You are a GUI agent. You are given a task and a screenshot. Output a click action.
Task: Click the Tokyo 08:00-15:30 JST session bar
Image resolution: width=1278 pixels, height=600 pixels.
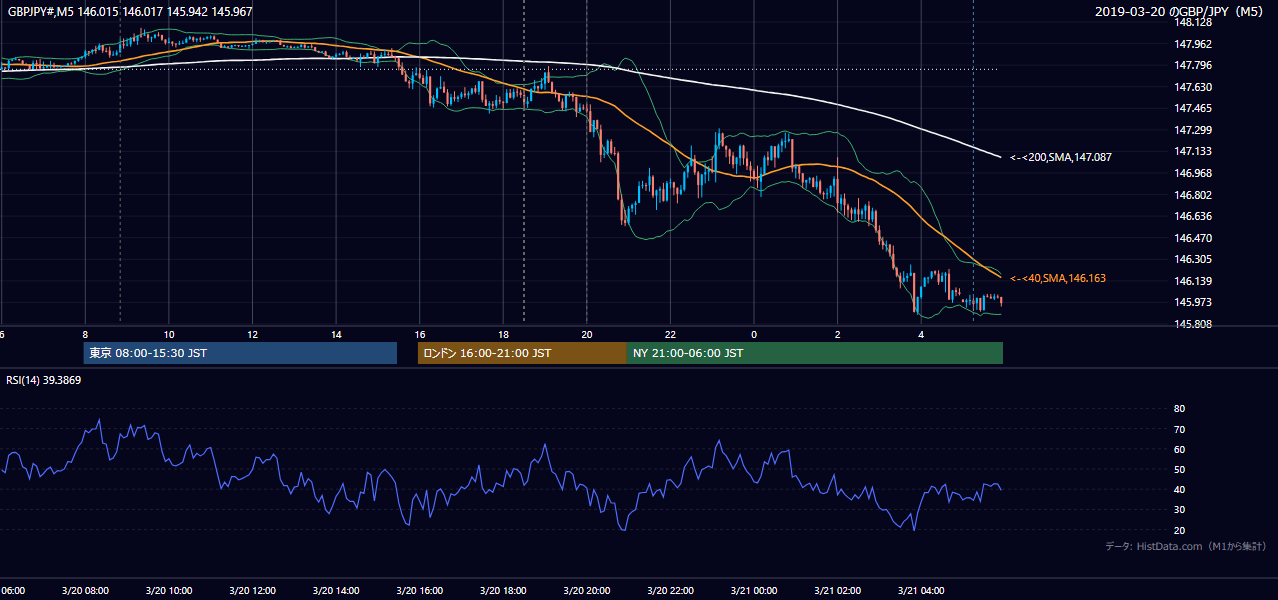240,353
